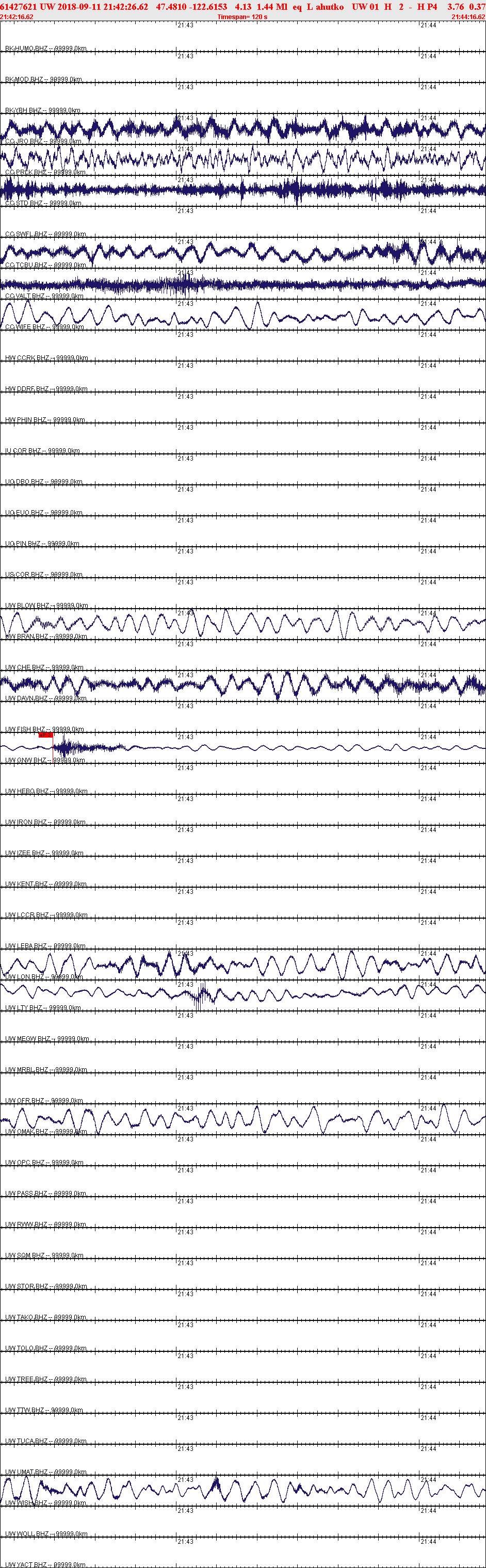
Task: Click the red eP 3 pick flag
Action: click(x=46, y=734)
